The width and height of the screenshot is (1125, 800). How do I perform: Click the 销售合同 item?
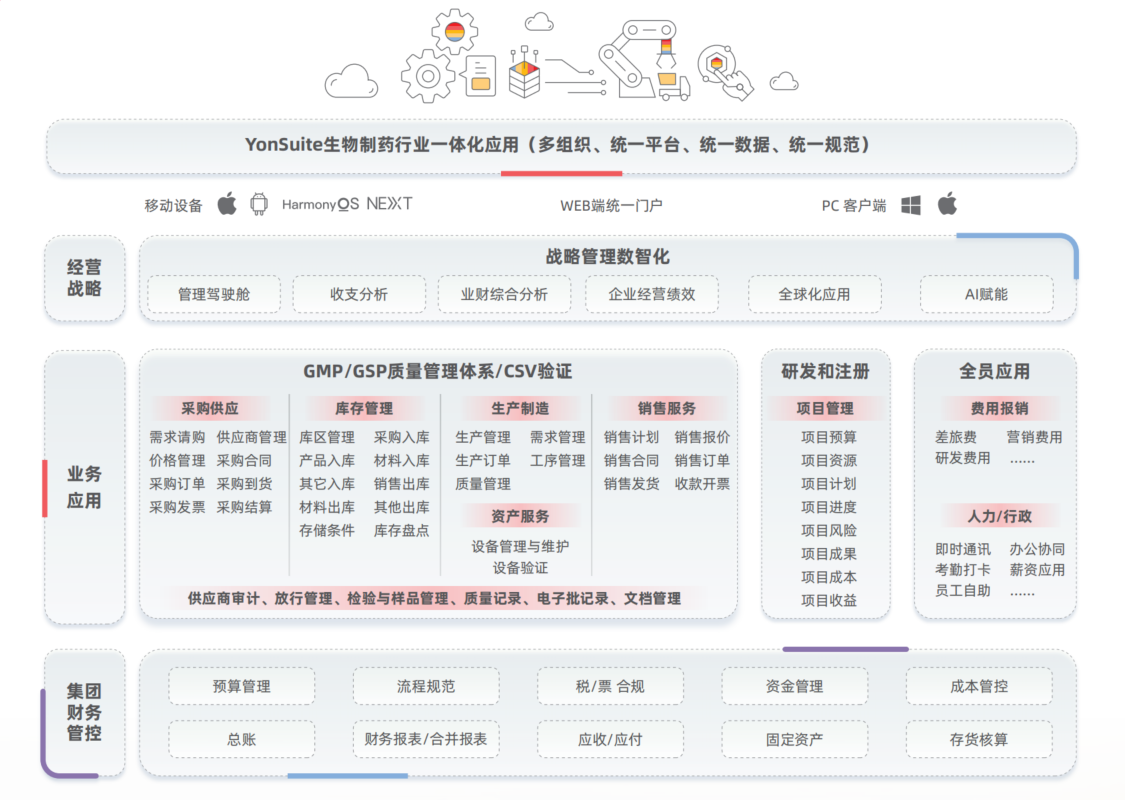click(x=631, y=460)
